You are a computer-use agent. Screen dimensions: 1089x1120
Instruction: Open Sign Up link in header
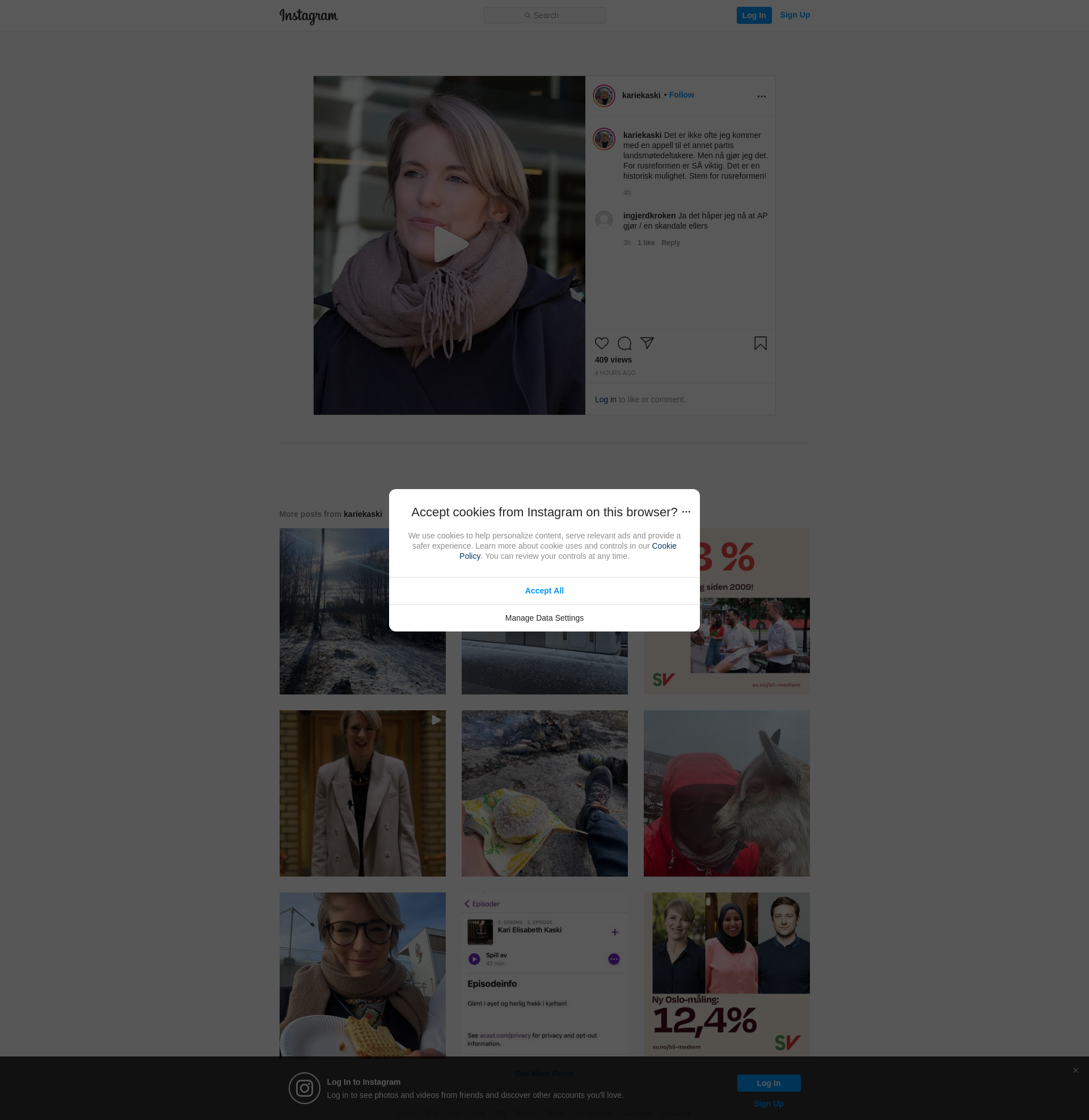click(795, 15)
